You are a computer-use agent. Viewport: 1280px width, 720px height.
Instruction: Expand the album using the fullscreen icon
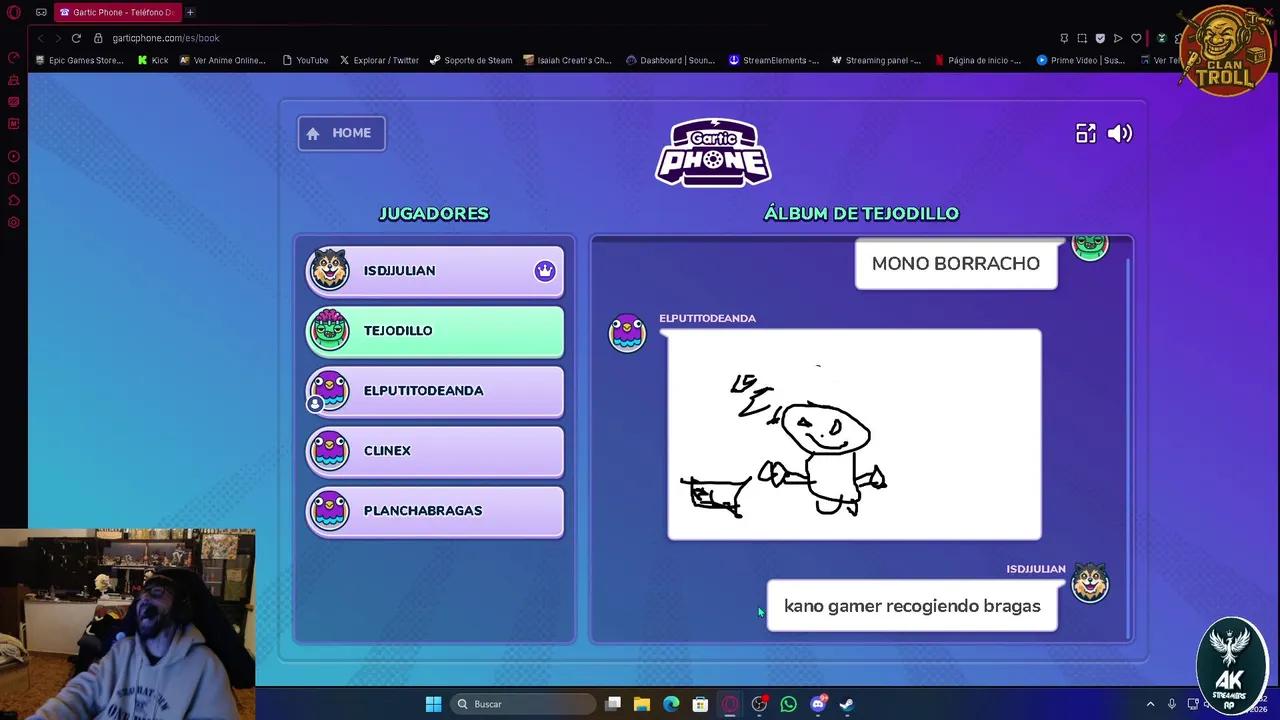tap(1086, 133)
